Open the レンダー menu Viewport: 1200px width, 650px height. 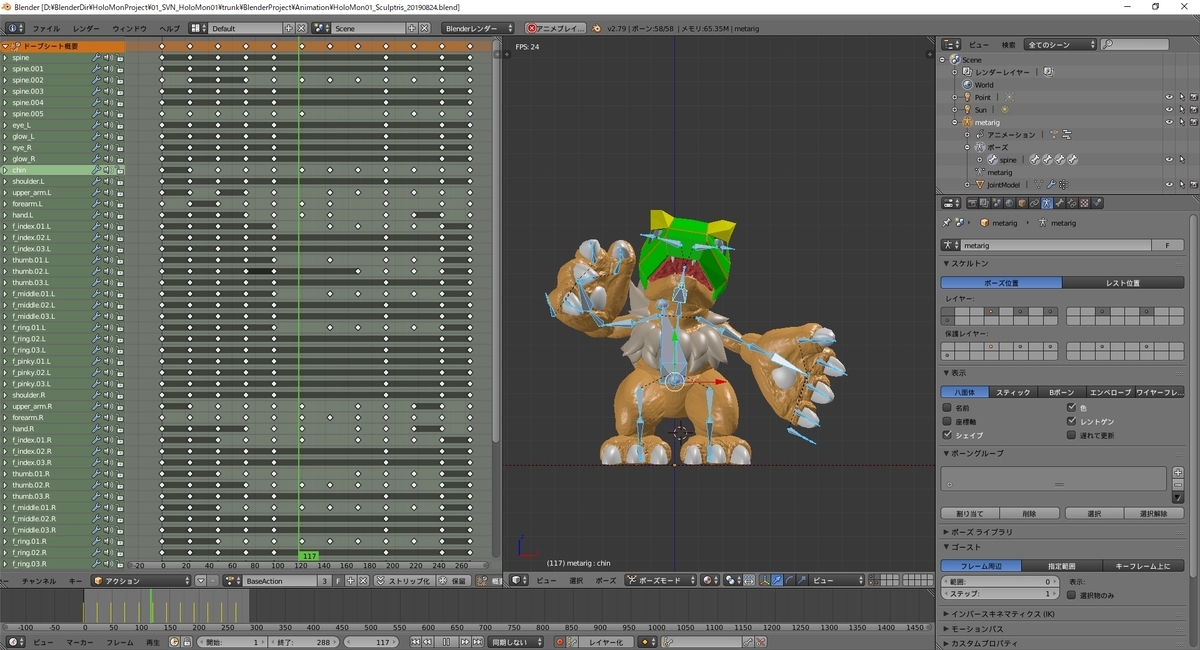(x=86, y=28)
